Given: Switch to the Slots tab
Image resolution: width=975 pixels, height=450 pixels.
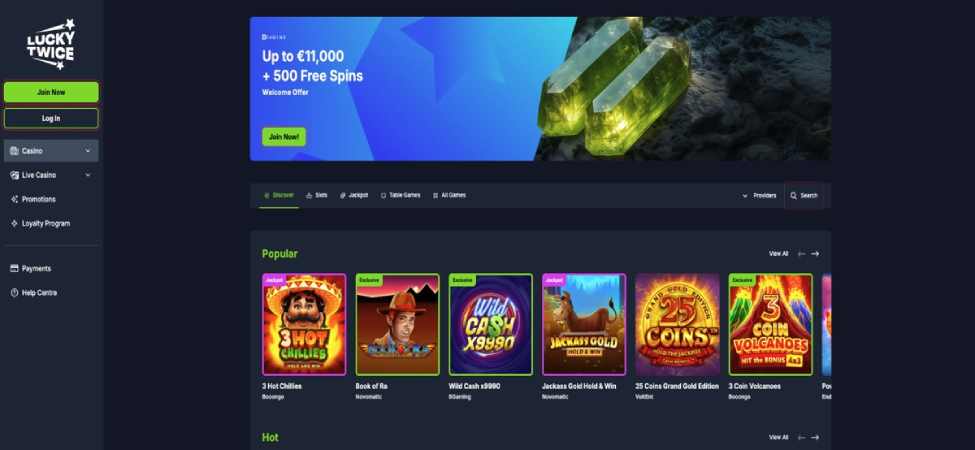Looking at the screenshot, I should (x=317, y=195).
